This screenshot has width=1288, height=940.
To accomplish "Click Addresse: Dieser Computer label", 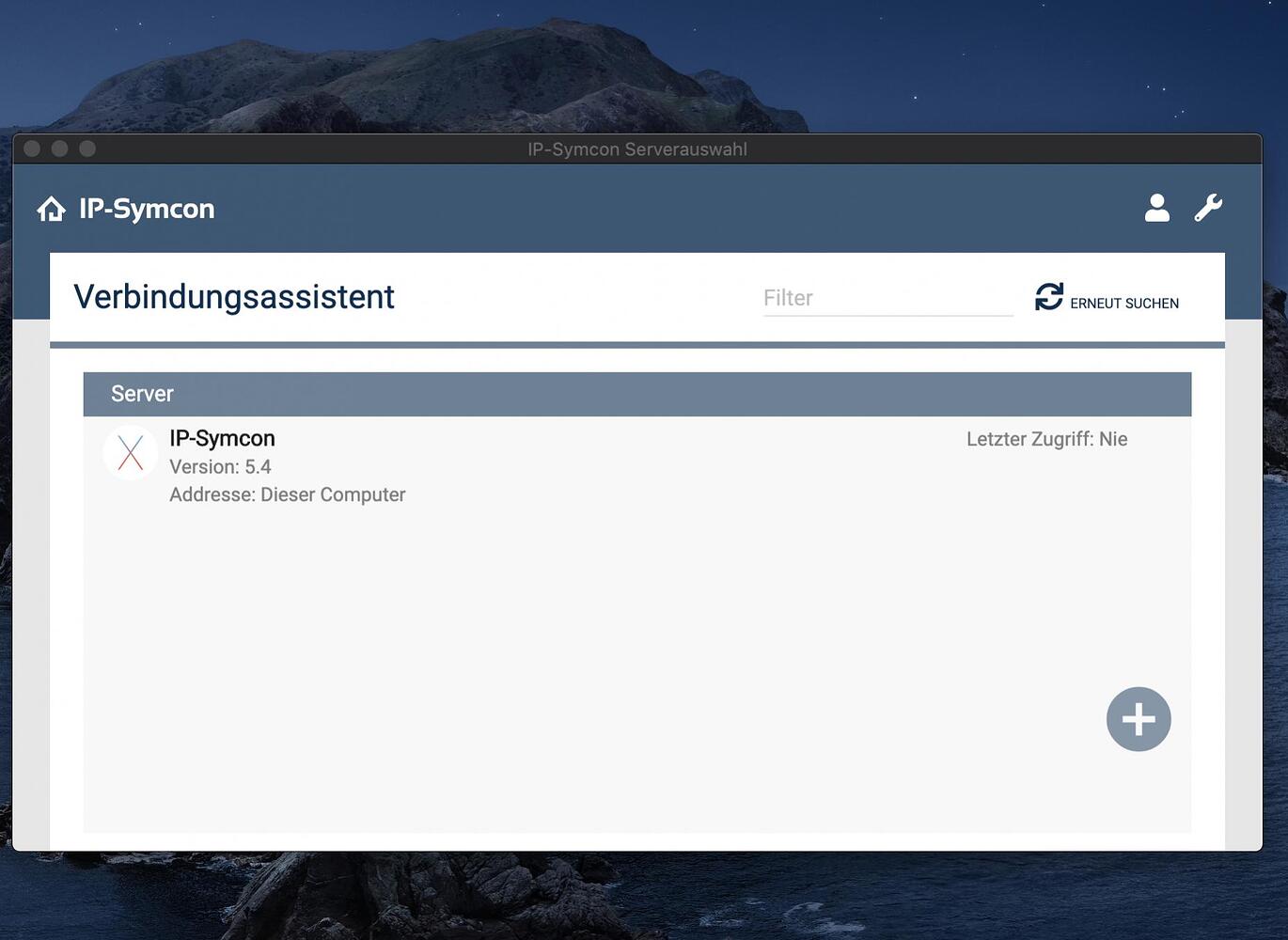I will click(x=287, y=494).
